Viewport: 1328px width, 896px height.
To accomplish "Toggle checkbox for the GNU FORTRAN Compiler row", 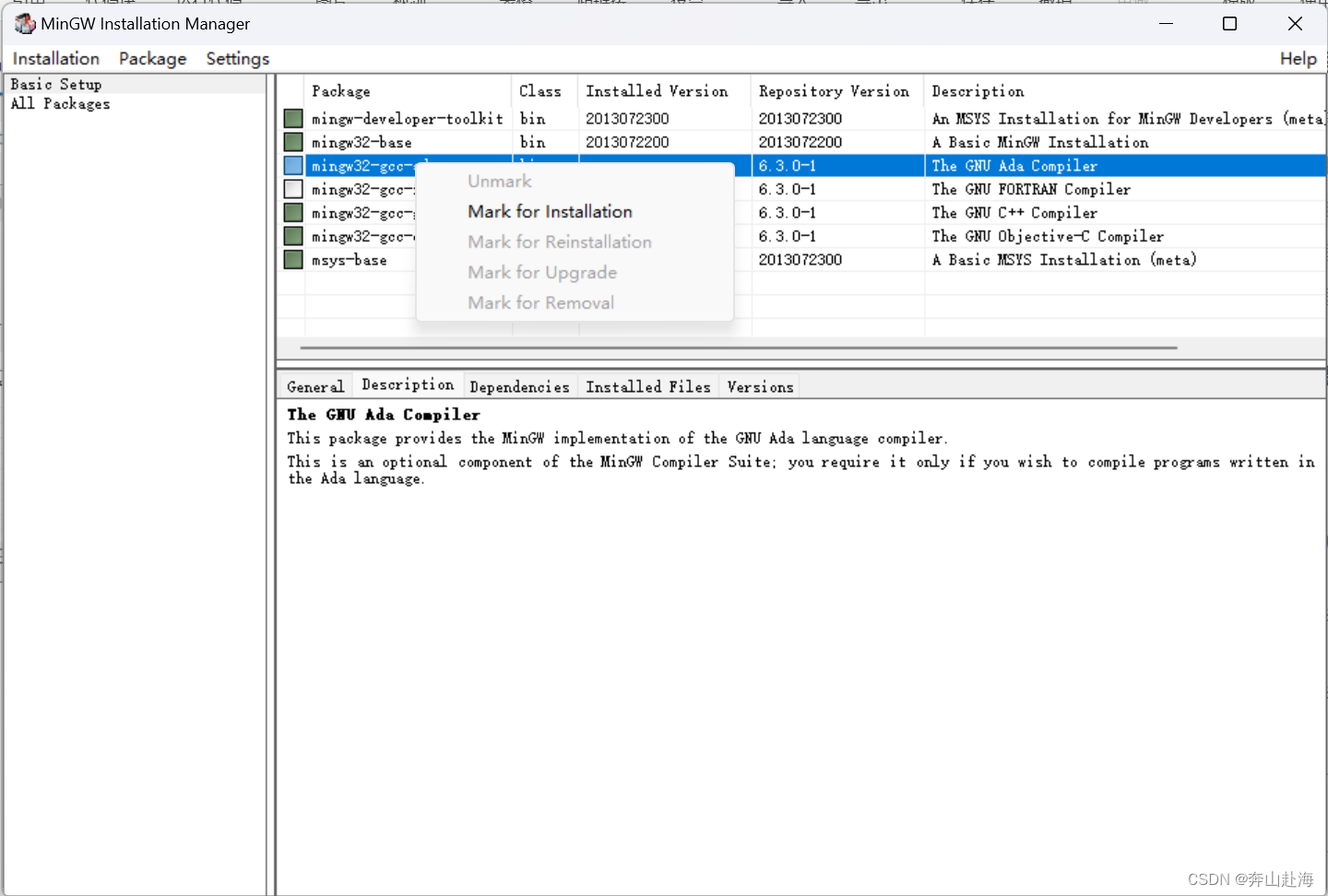I will (x=293, y=189).
